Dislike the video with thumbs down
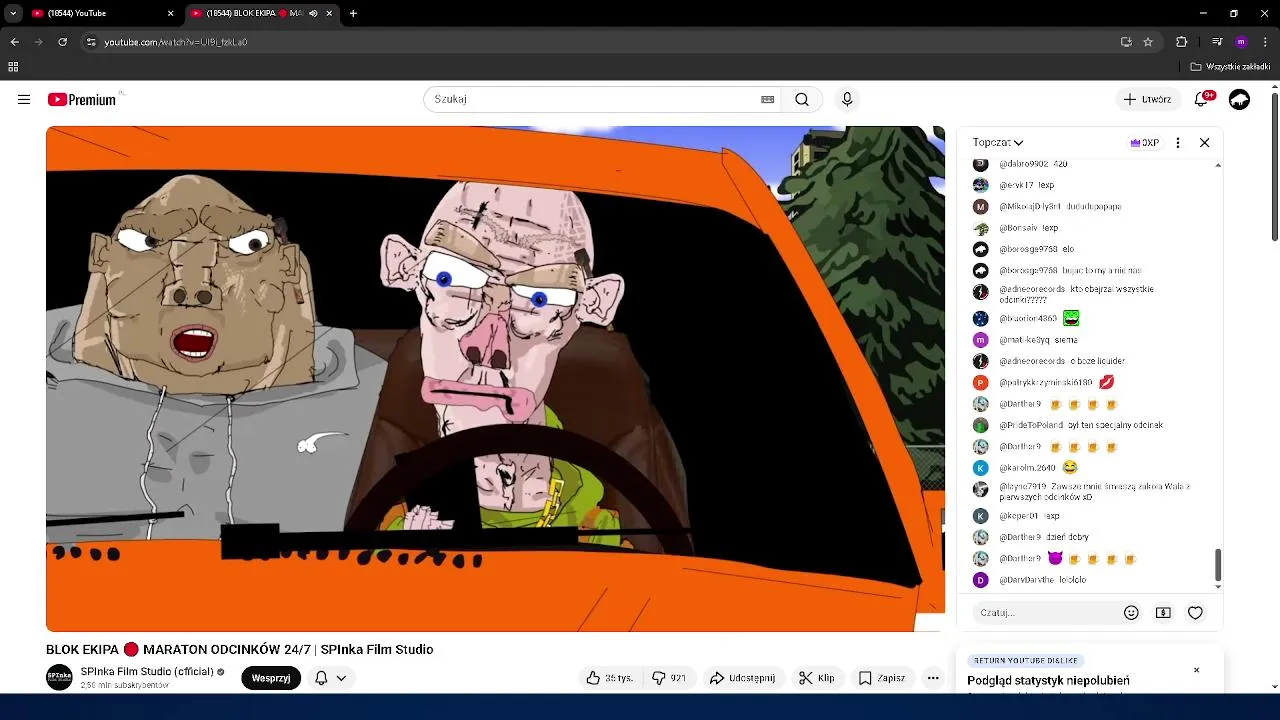Viewport: 1280px width, 720px height. tap(669, 677)
